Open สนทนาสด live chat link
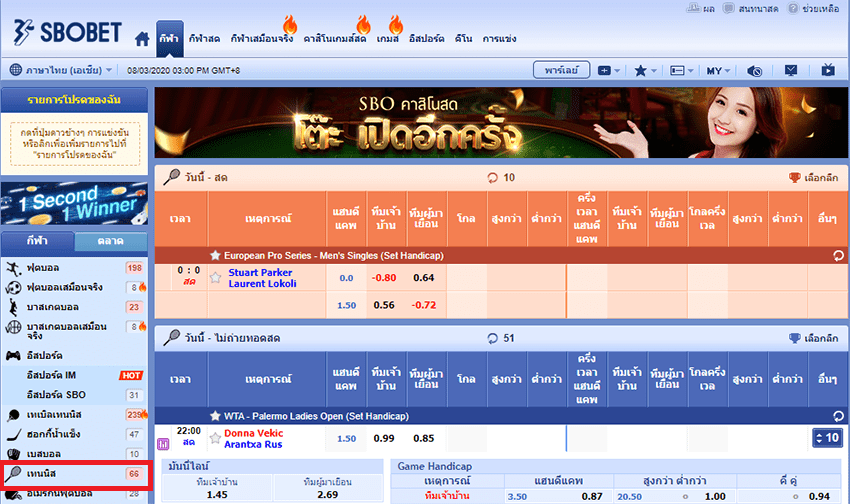The width and height of the screenshot is (850, 504). pos(750,8)
